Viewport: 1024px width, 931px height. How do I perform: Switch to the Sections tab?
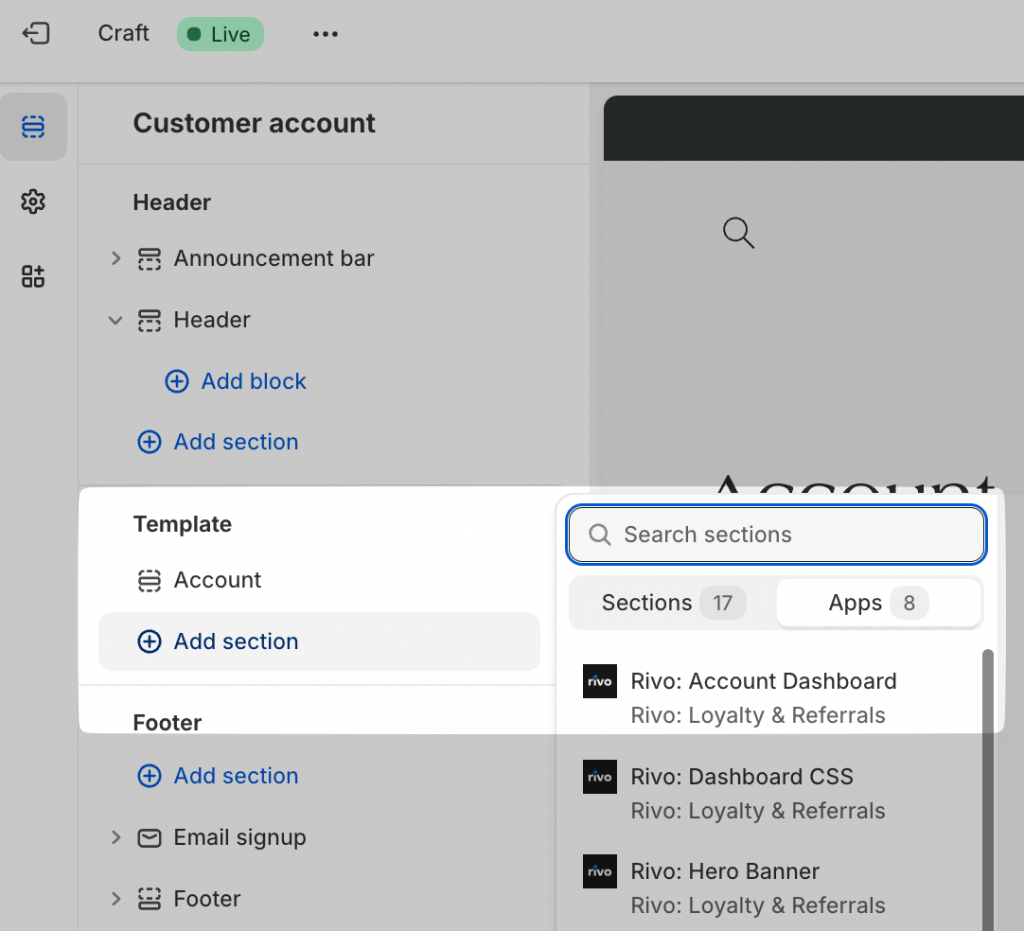pos(673,603)
